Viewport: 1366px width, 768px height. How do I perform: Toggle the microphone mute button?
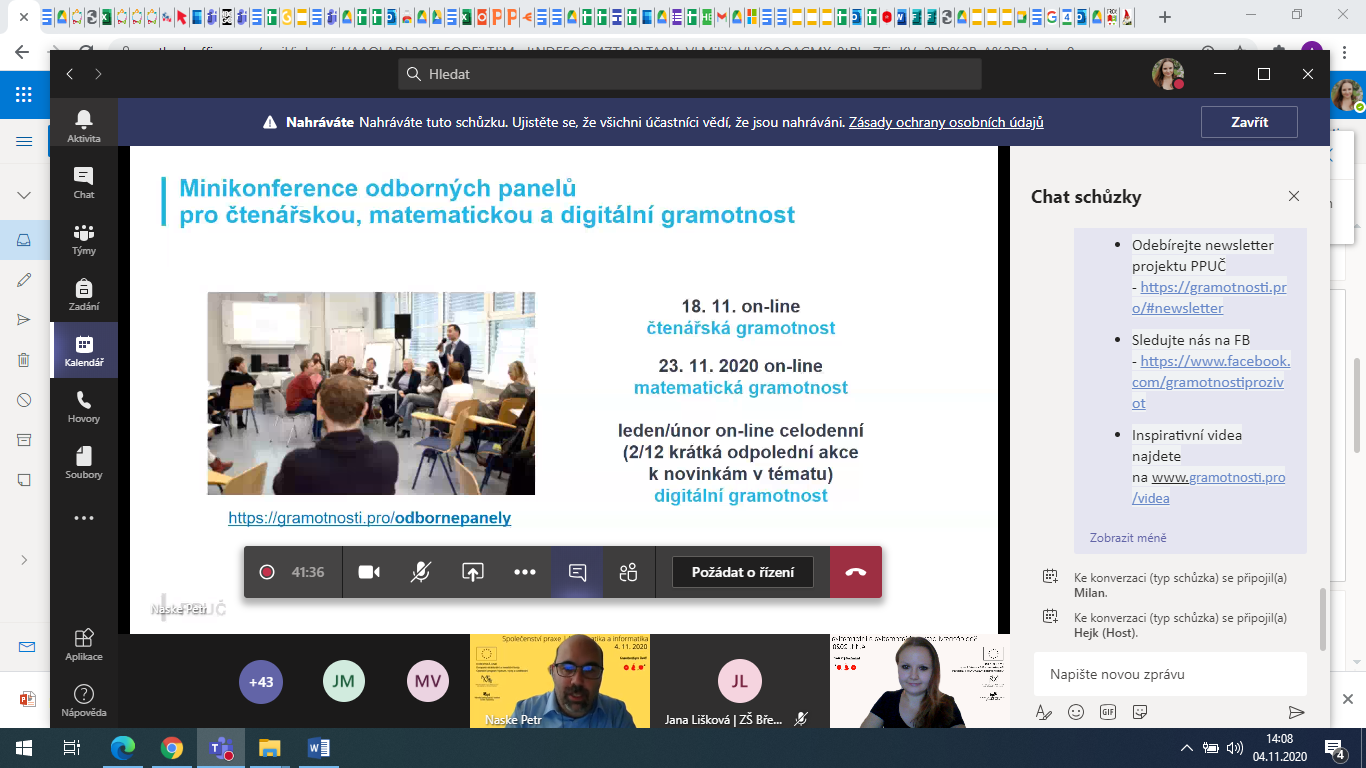coord(421,572)
